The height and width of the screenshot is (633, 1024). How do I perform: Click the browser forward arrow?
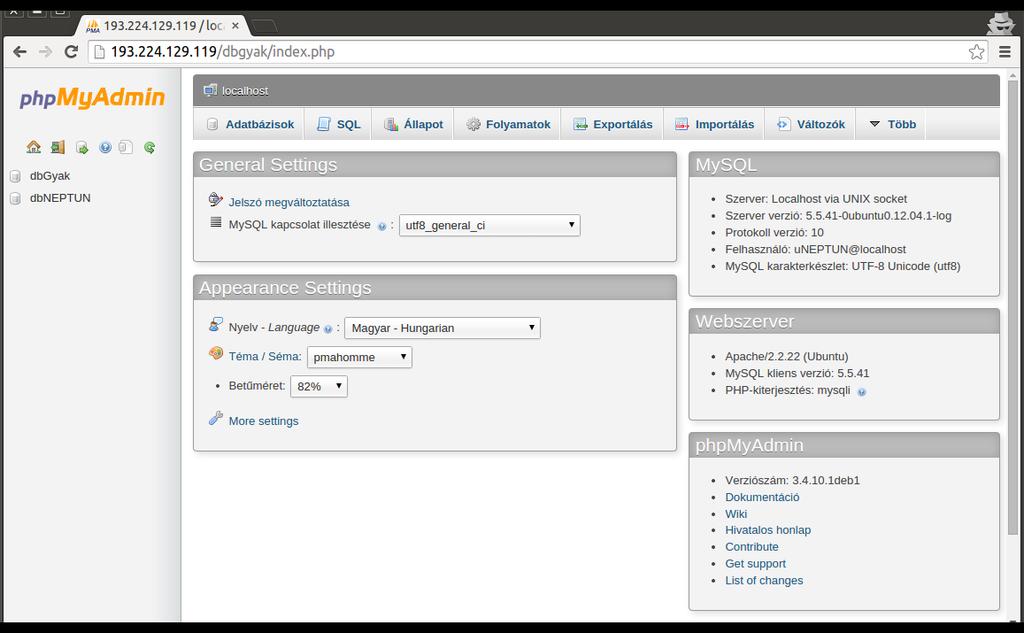[45, 52]
